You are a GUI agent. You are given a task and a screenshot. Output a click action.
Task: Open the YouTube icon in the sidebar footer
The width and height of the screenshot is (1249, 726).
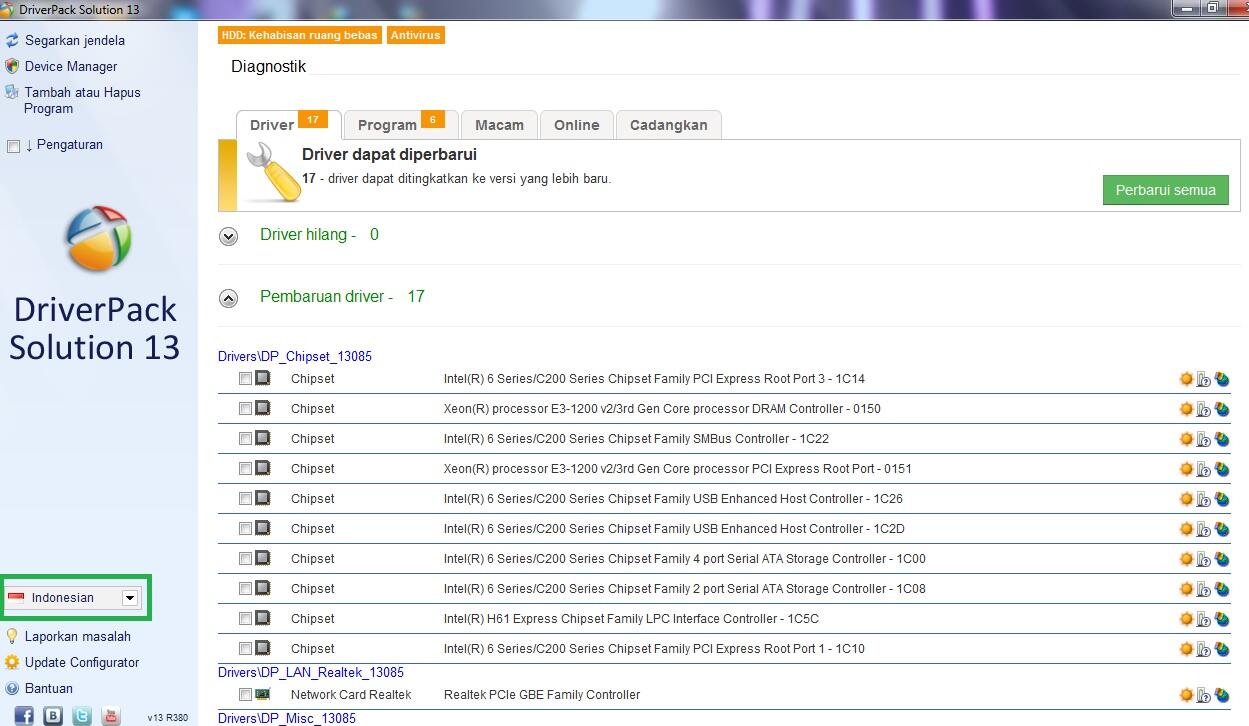pos(111,715)
